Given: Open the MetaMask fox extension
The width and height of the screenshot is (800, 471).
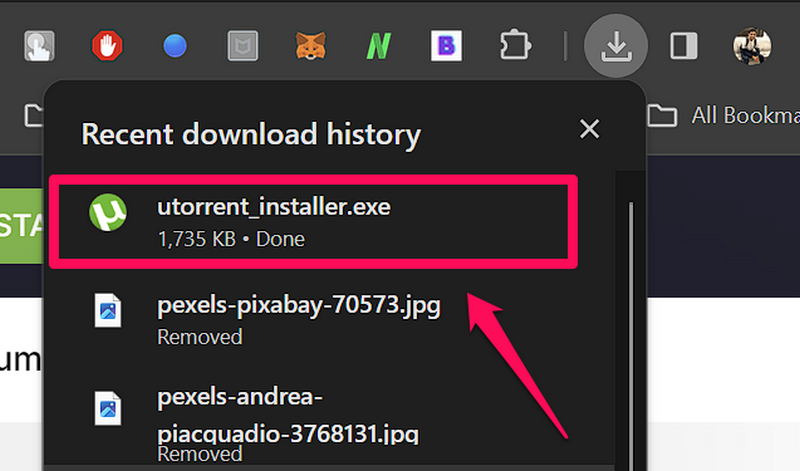Looking at the screenshot, I should point(310,46).
